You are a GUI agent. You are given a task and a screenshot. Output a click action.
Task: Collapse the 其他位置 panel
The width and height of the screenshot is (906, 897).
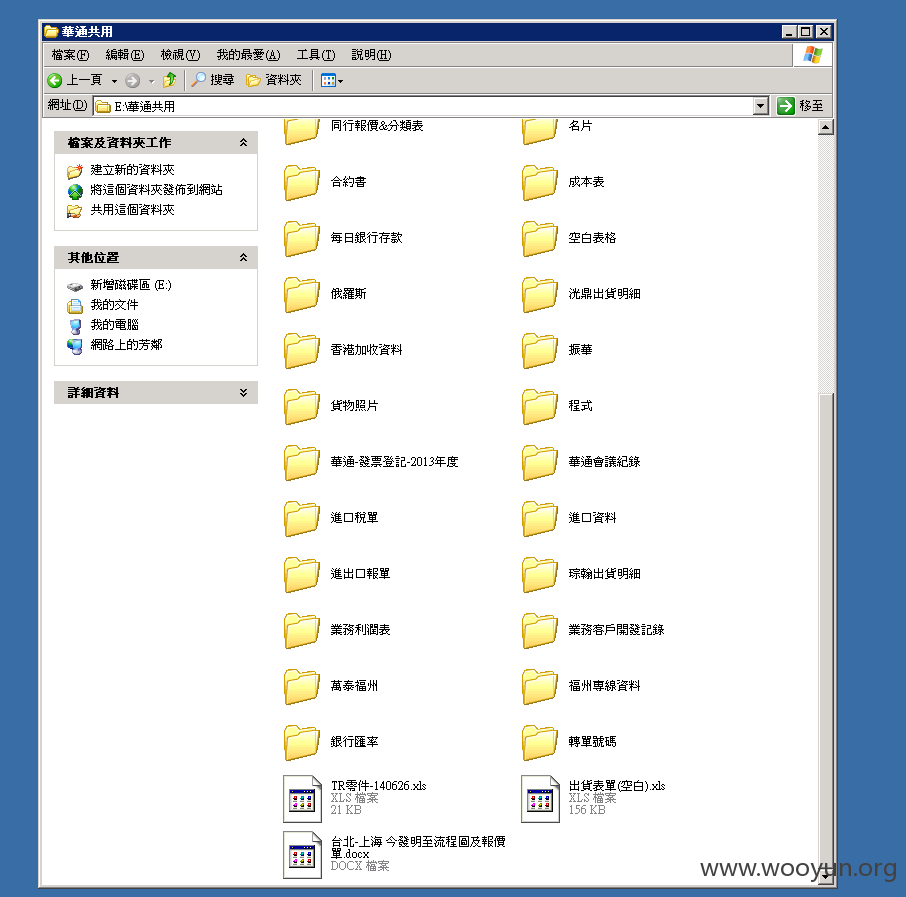pos(243,257)
